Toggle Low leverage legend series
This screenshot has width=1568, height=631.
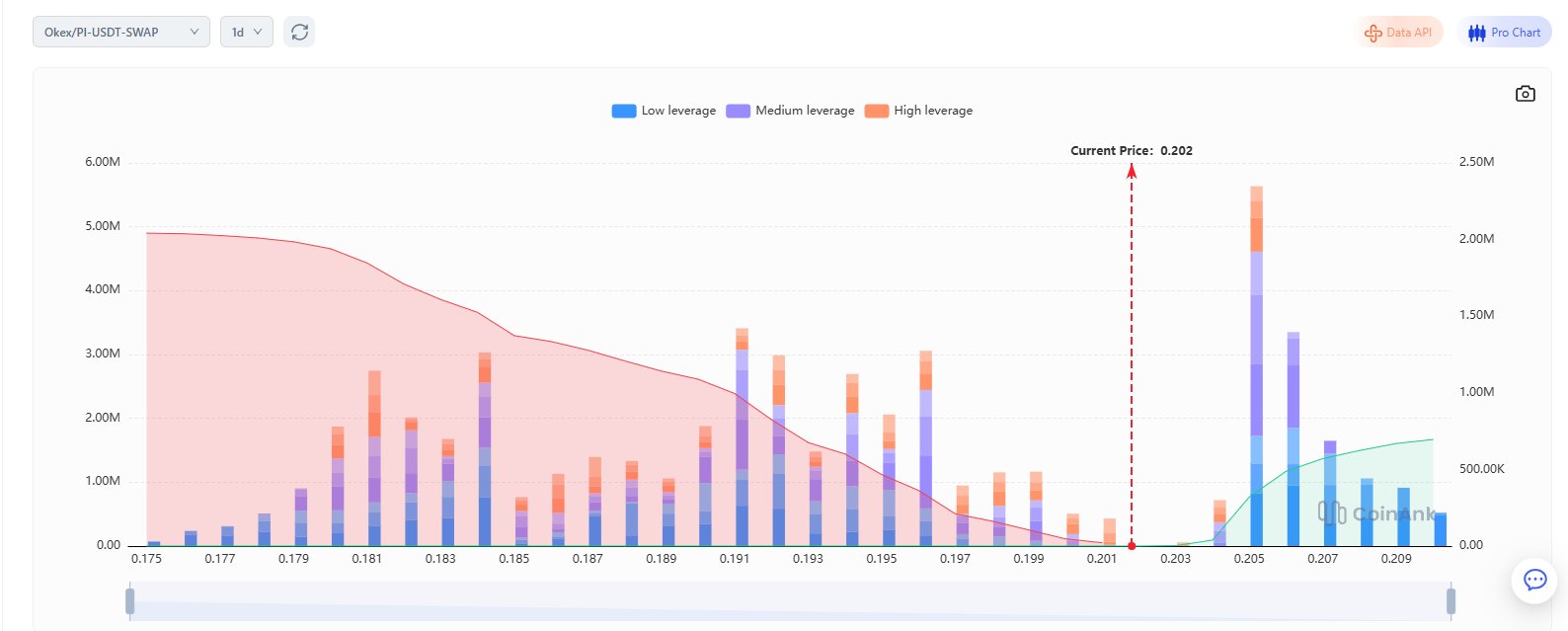point(624,111)
